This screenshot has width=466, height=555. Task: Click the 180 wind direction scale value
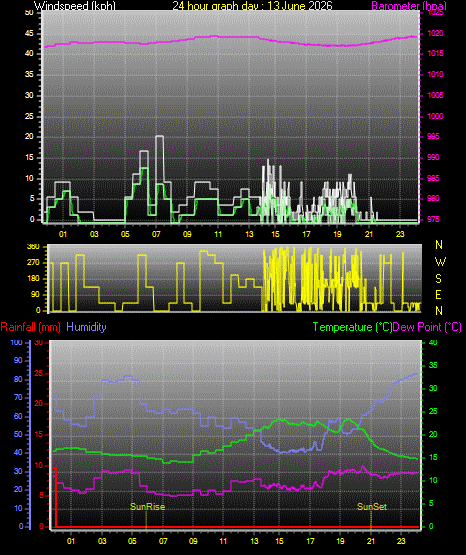click(x=33, y=279)
